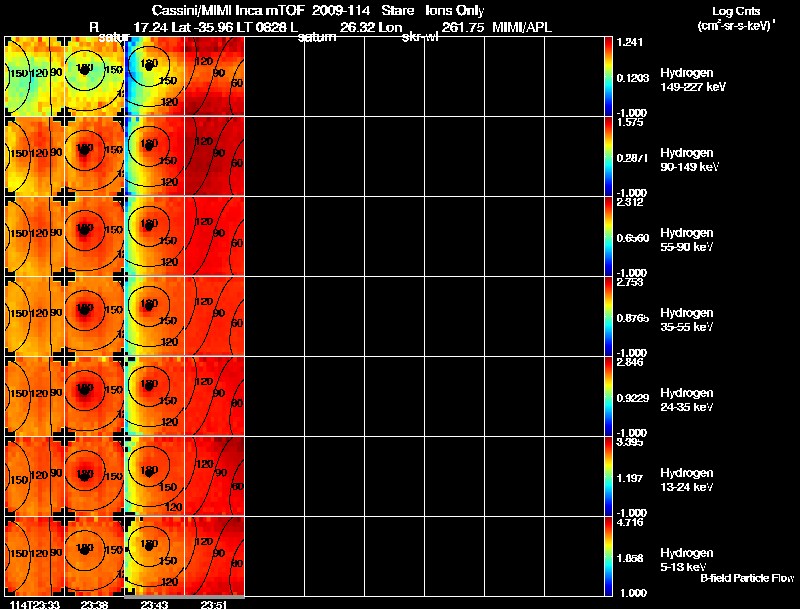Choose the 24-35 keV image at 23:51
Viewport: 800px width, 609px height.
pyautogui.click(x=214, y=397)
